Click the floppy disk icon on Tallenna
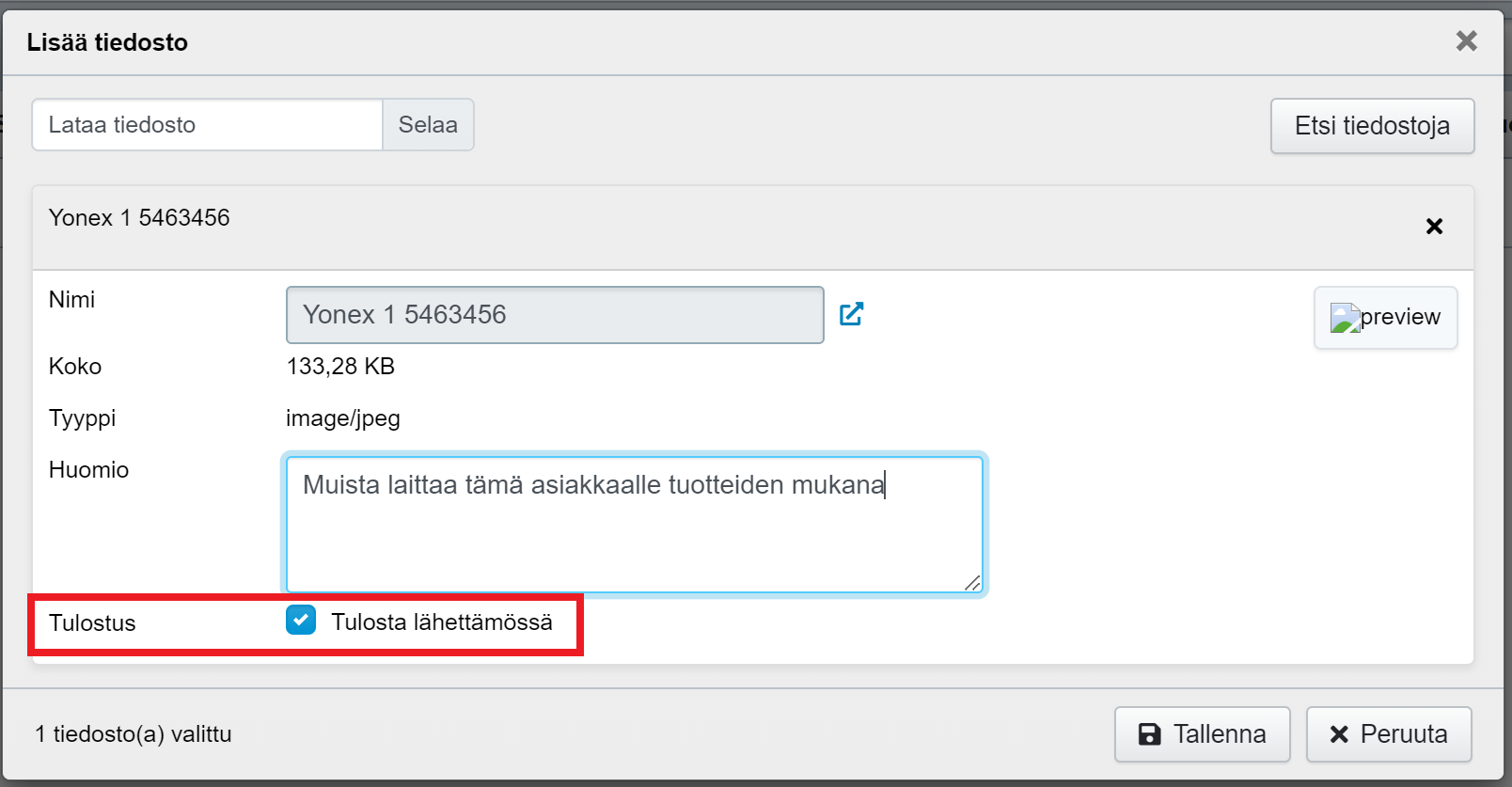Screen dimensions: 1512x787 pyautogui.click(x=1149, y=734)
